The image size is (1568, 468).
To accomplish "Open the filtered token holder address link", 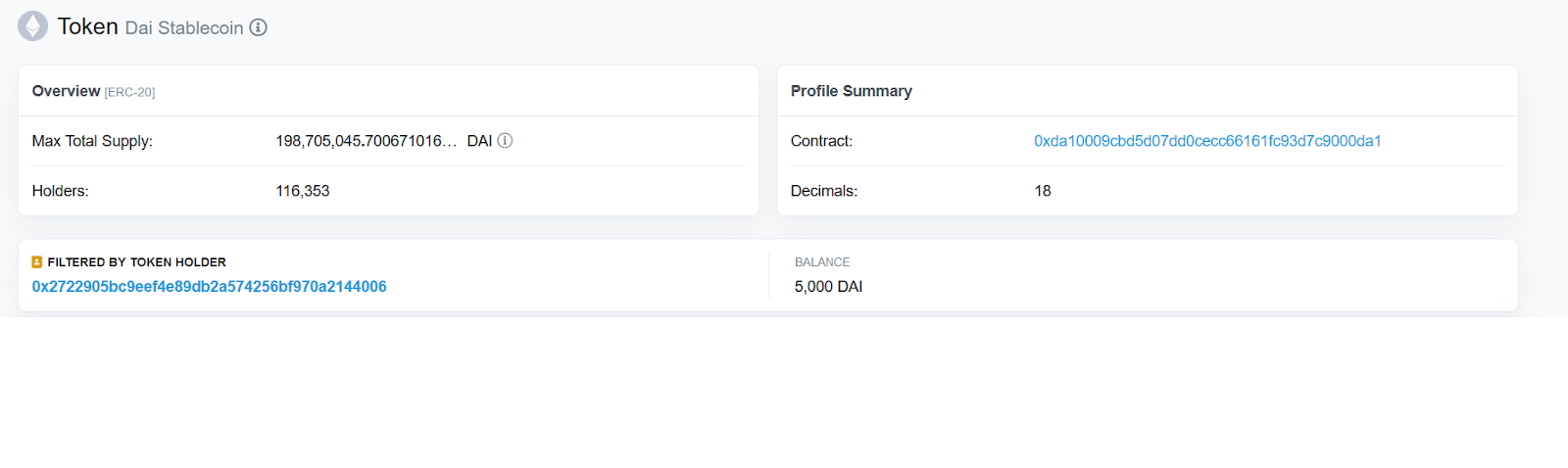I will click(x=209, y=287).
